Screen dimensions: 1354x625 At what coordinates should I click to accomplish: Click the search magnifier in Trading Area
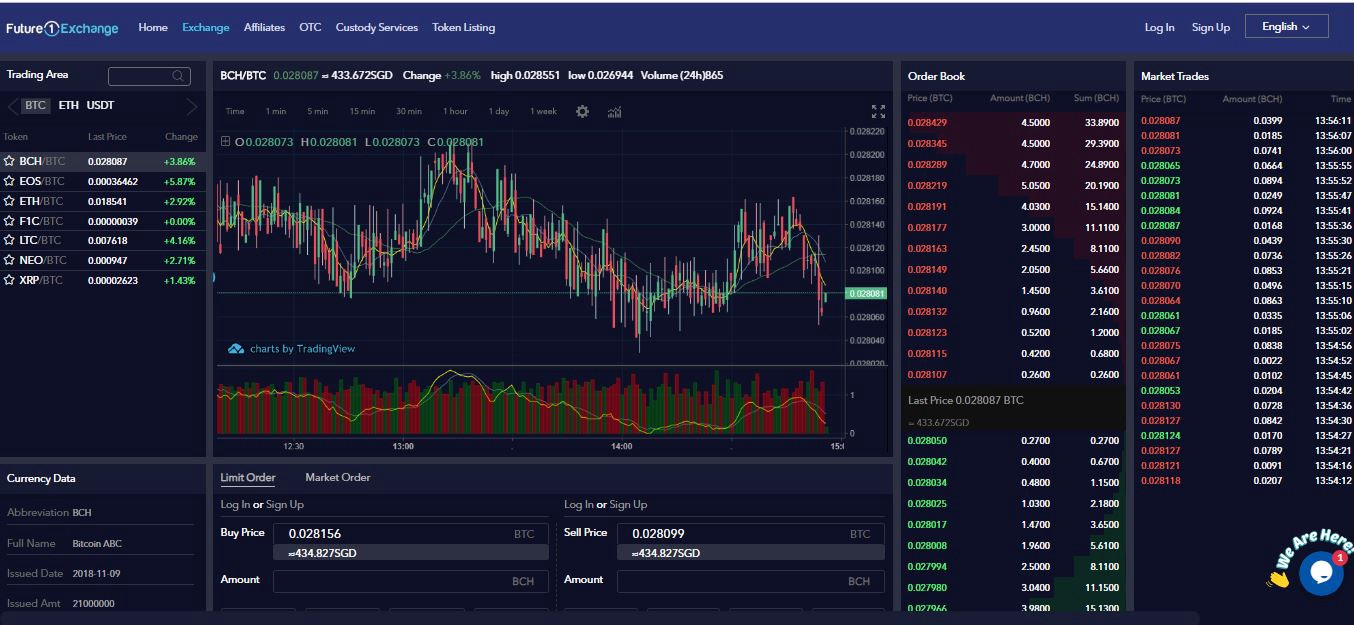[x=179, y=76]
